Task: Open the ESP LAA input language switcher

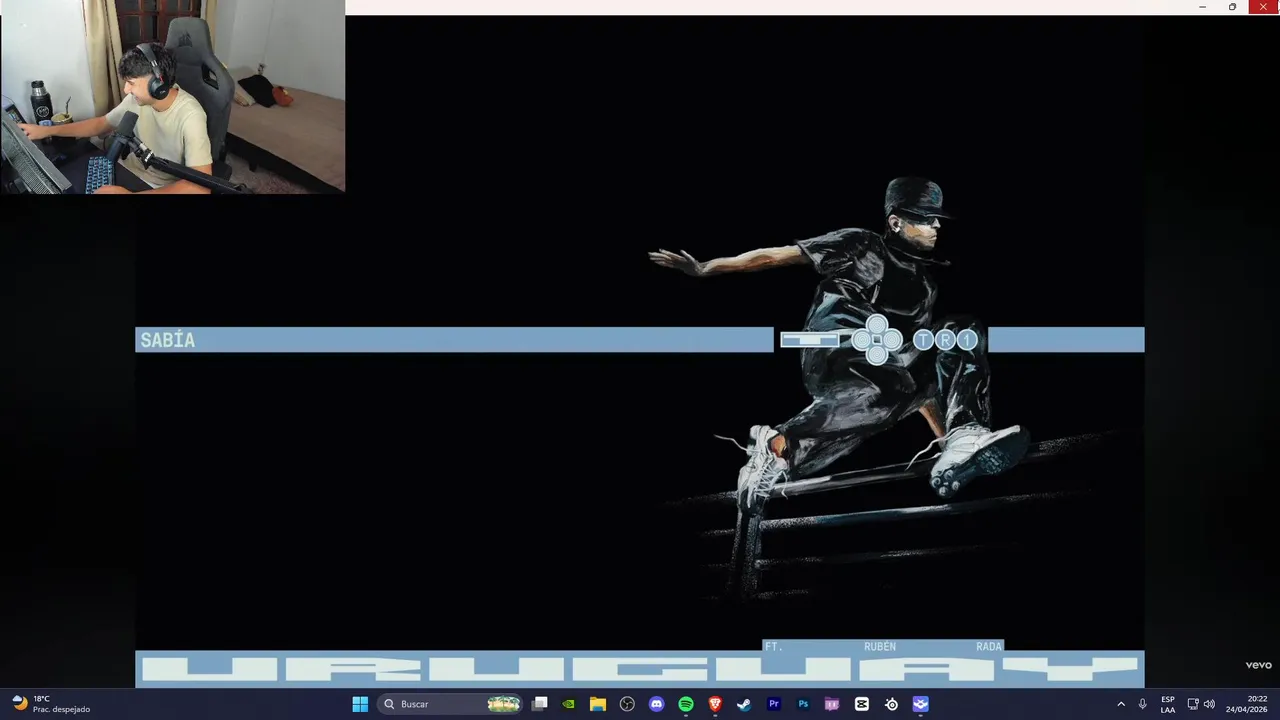Action: (1168, 704)
